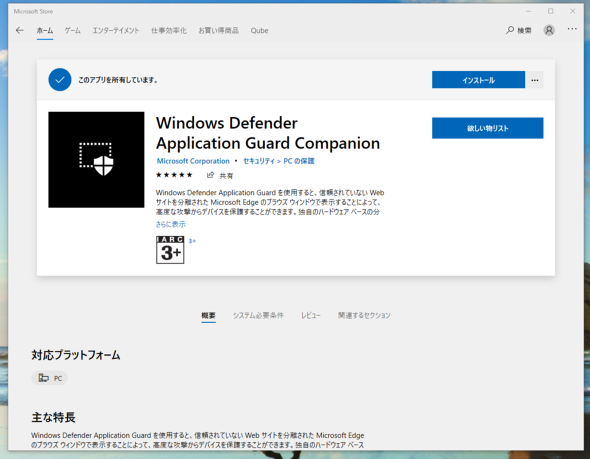Select the ホーム tab
This screenshot has width=590, height=459.
45,30
